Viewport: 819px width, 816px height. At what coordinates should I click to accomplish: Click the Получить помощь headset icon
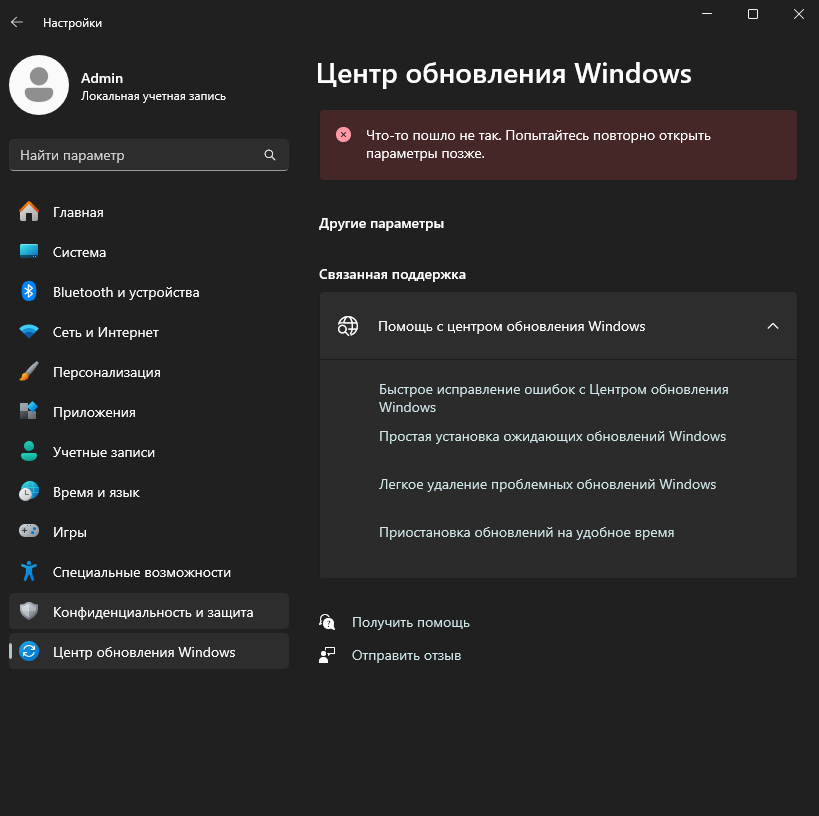[327, 622]
